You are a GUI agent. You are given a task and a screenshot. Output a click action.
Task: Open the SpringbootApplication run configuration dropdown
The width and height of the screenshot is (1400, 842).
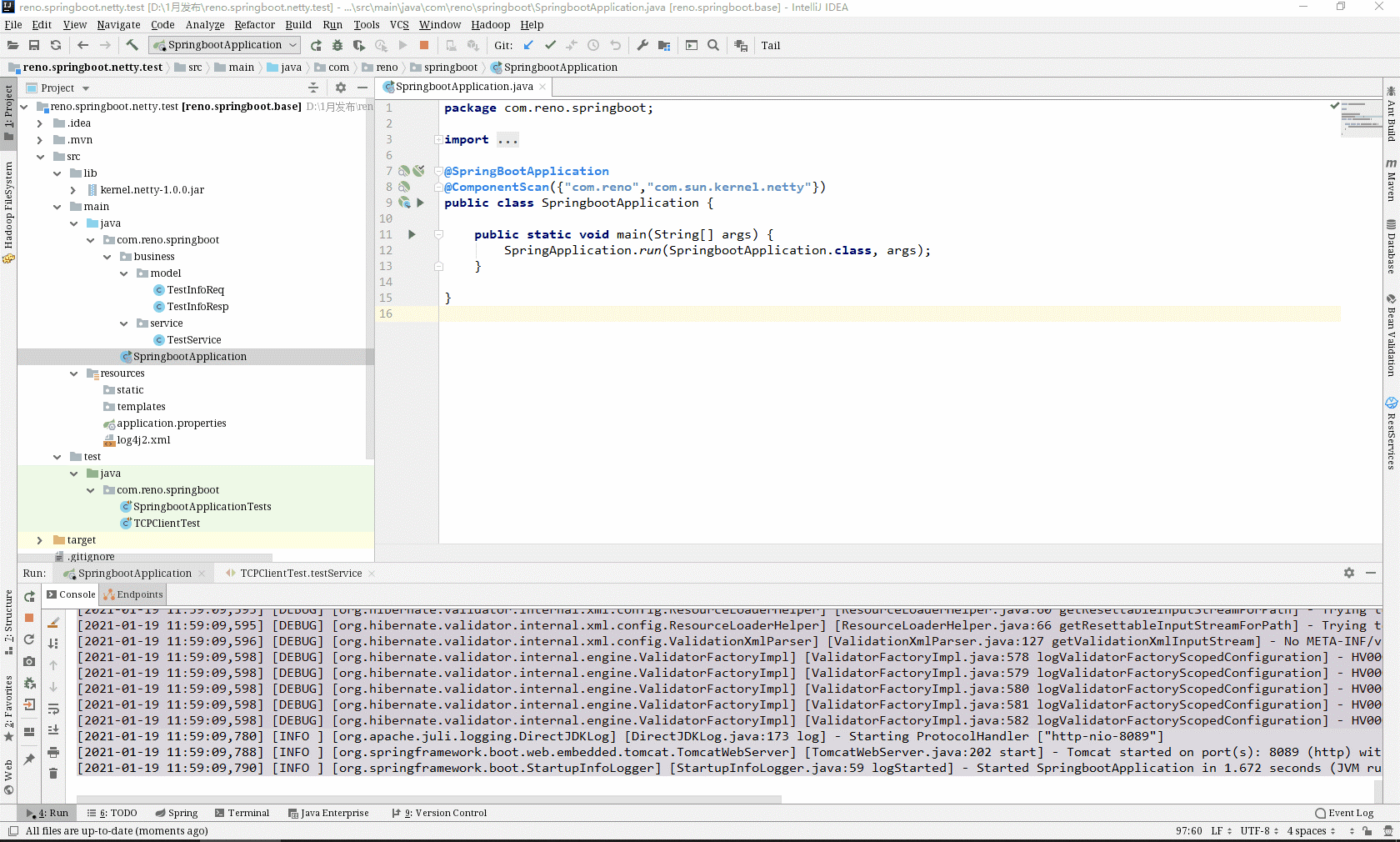(x=224, y=45)
